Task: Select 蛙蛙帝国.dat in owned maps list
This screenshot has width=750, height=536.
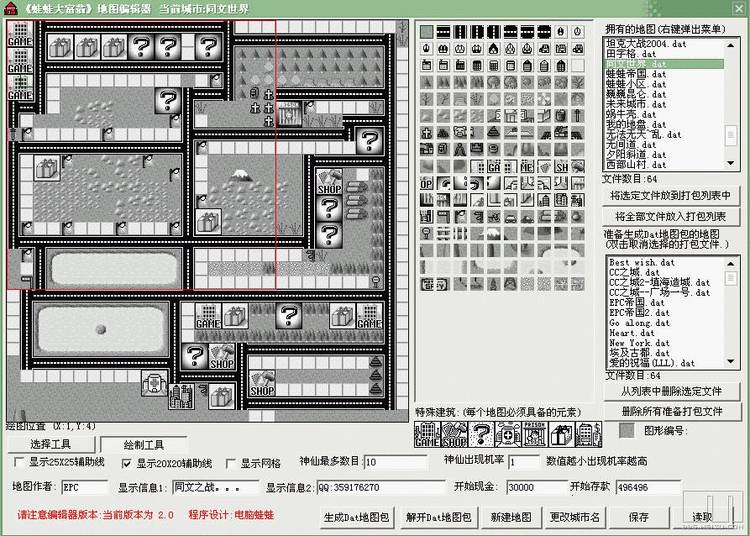Action: click(x=638, y=74)
